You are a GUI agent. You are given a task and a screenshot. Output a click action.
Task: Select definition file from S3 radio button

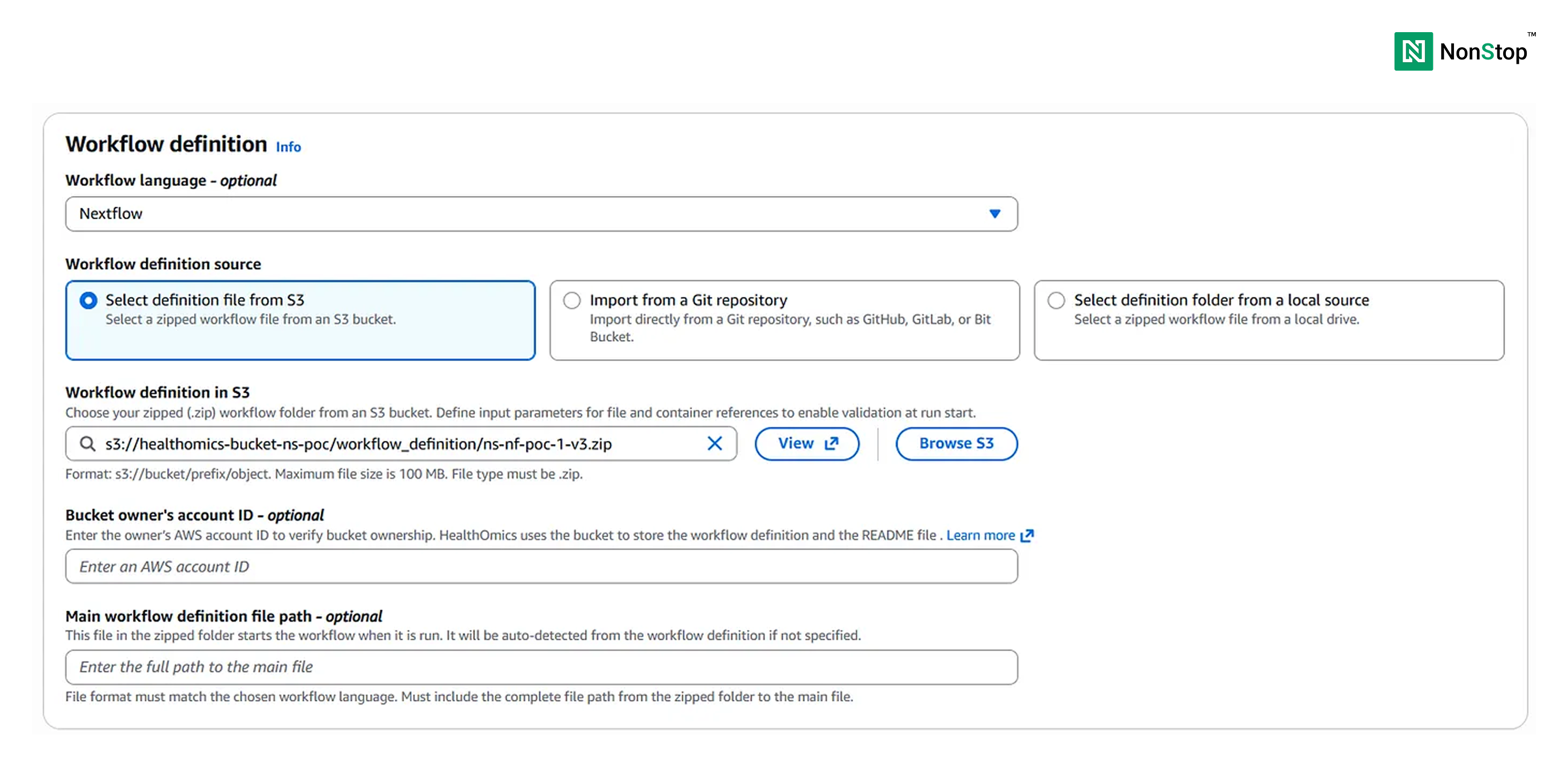88,300
